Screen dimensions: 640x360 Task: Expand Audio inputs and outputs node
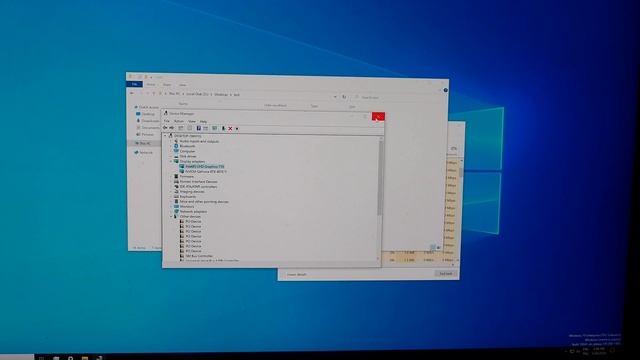coord(171,141)
